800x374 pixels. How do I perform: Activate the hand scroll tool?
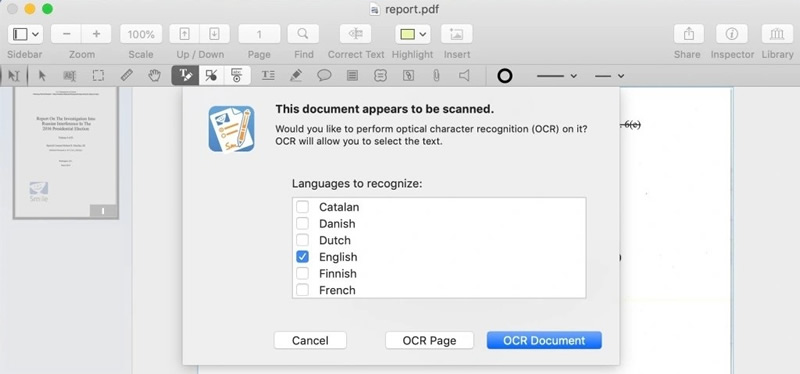(x=154, y=76)
